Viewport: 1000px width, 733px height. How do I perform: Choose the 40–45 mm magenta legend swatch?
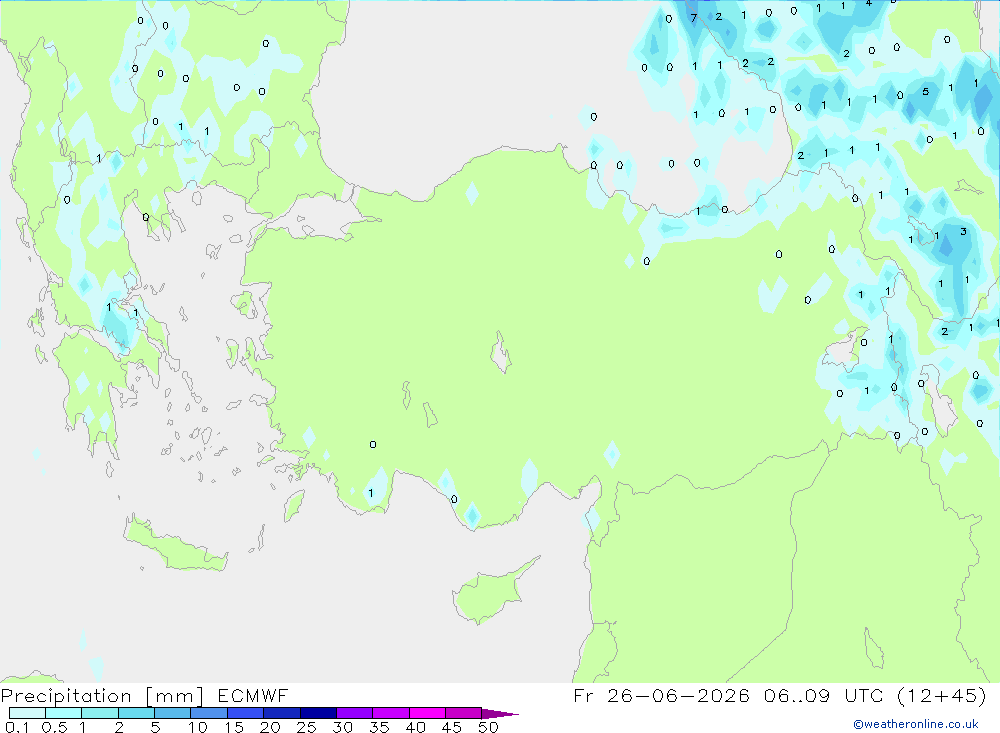pos(427,713)
